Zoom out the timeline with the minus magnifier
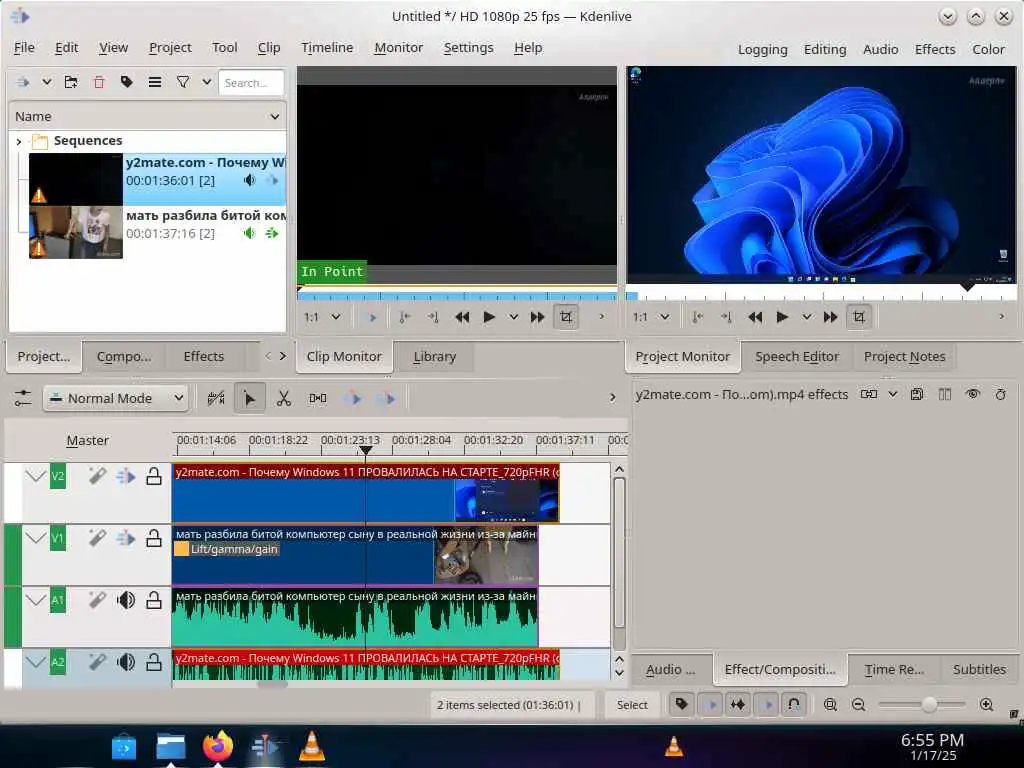1024x768 pixels. click(x=859, y=705)
